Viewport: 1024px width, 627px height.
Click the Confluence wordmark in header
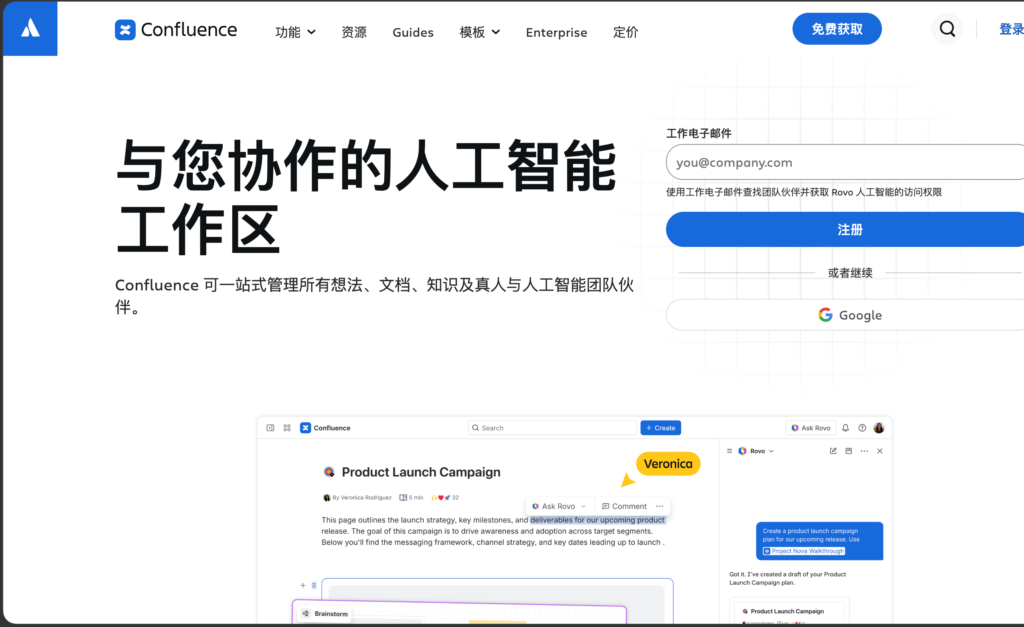[189, 30]
